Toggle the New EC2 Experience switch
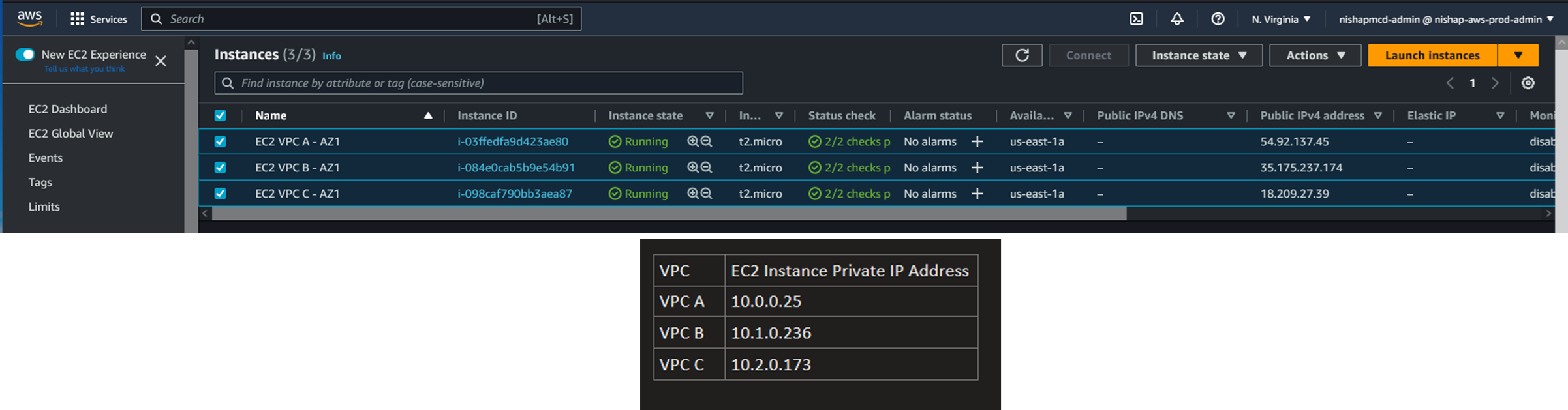This screenshot has width=1568, height=410. (x=25, y=55)
